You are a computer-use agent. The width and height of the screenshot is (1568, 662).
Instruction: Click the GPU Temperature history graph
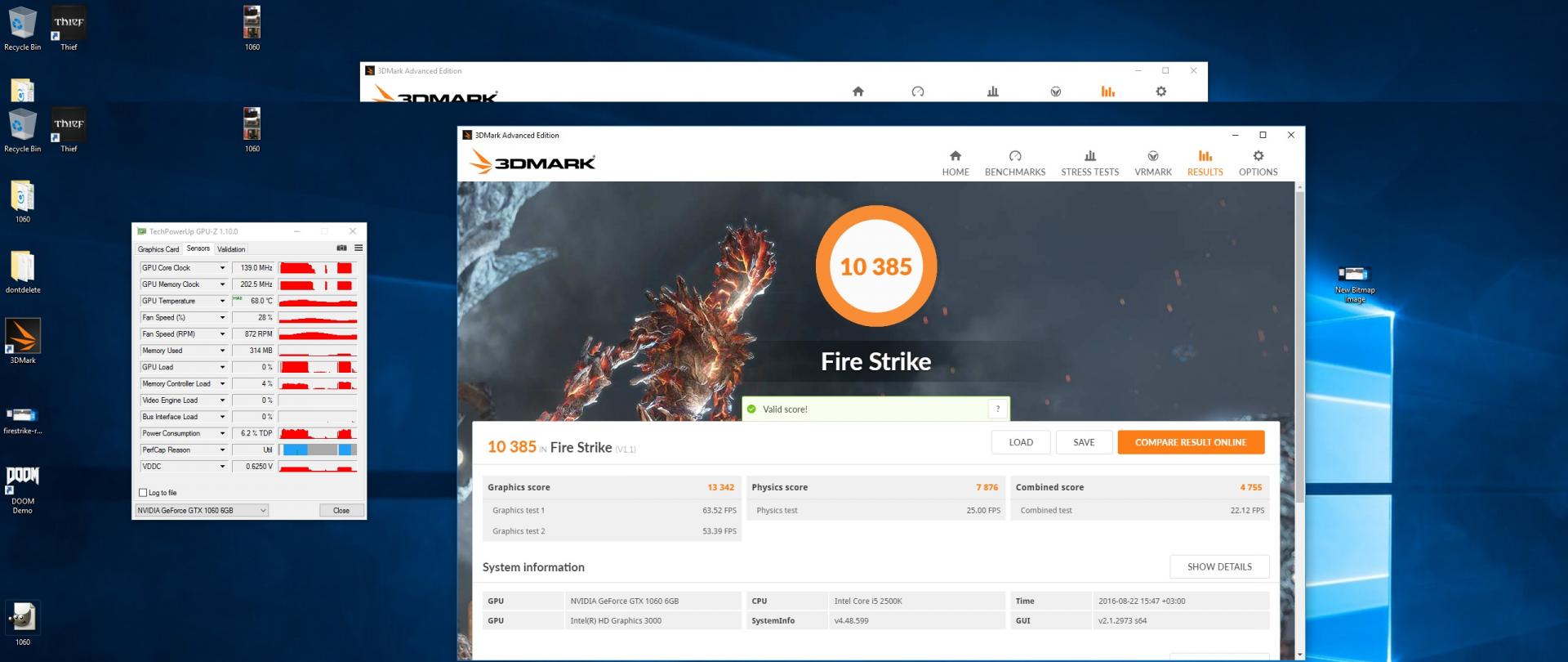pos(318,301)
